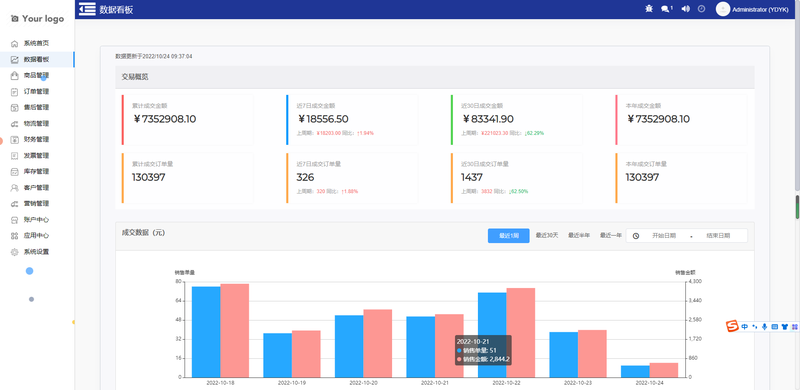Select the 最近1周 button
The width and height of the screenshot is (800, 390).
508,236
